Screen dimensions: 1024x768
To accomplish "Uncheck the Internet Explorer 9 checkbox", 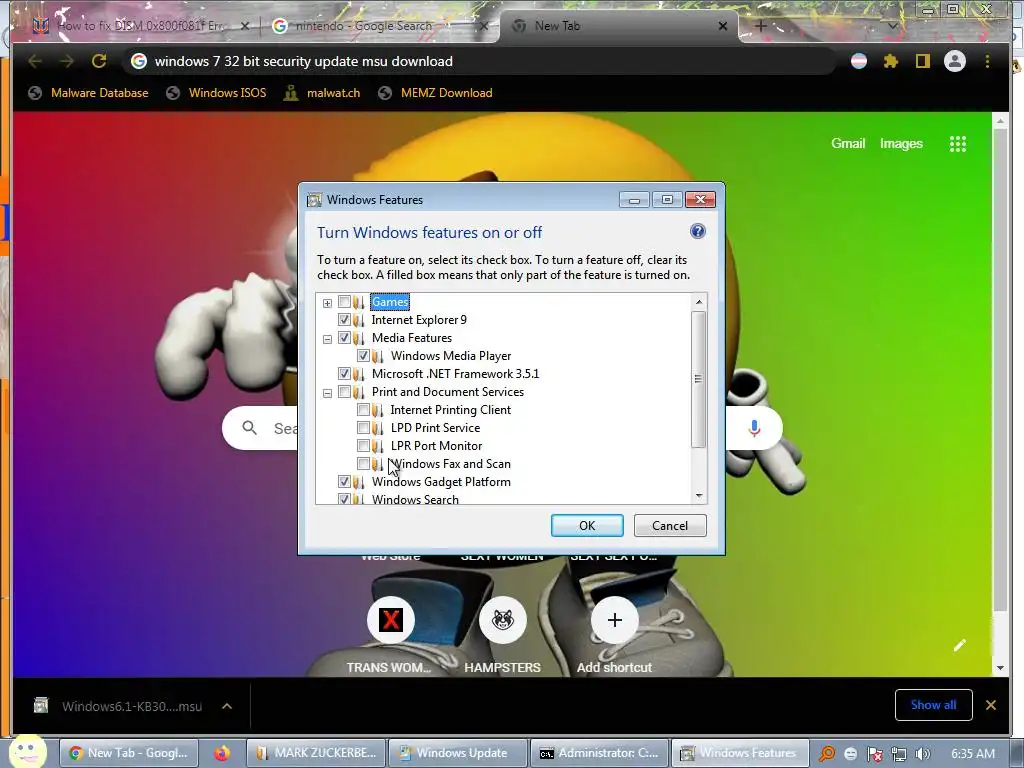I will 344,319.
